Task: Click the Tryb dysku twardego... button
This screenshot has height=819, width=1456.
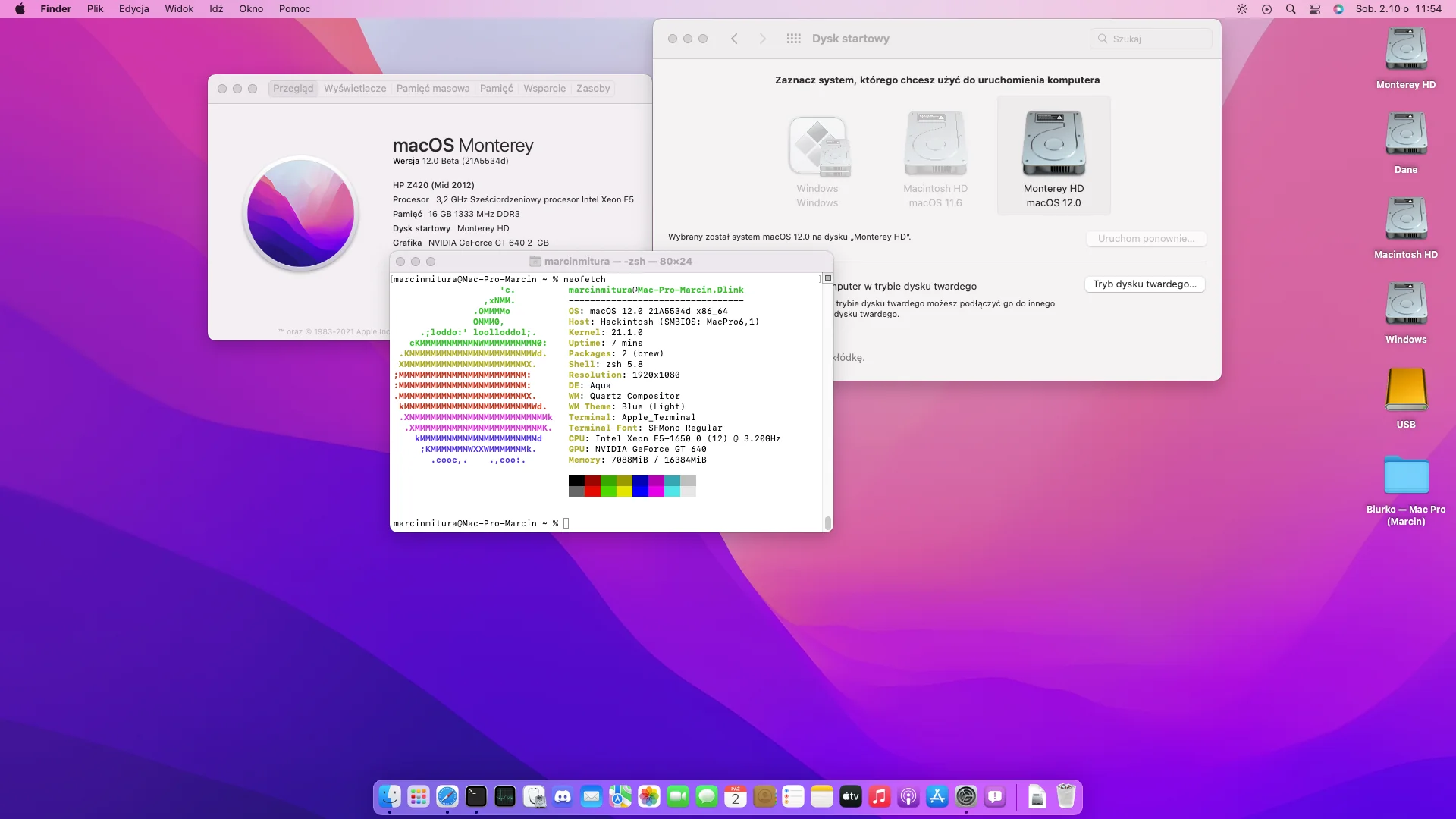Action: 1144,284
